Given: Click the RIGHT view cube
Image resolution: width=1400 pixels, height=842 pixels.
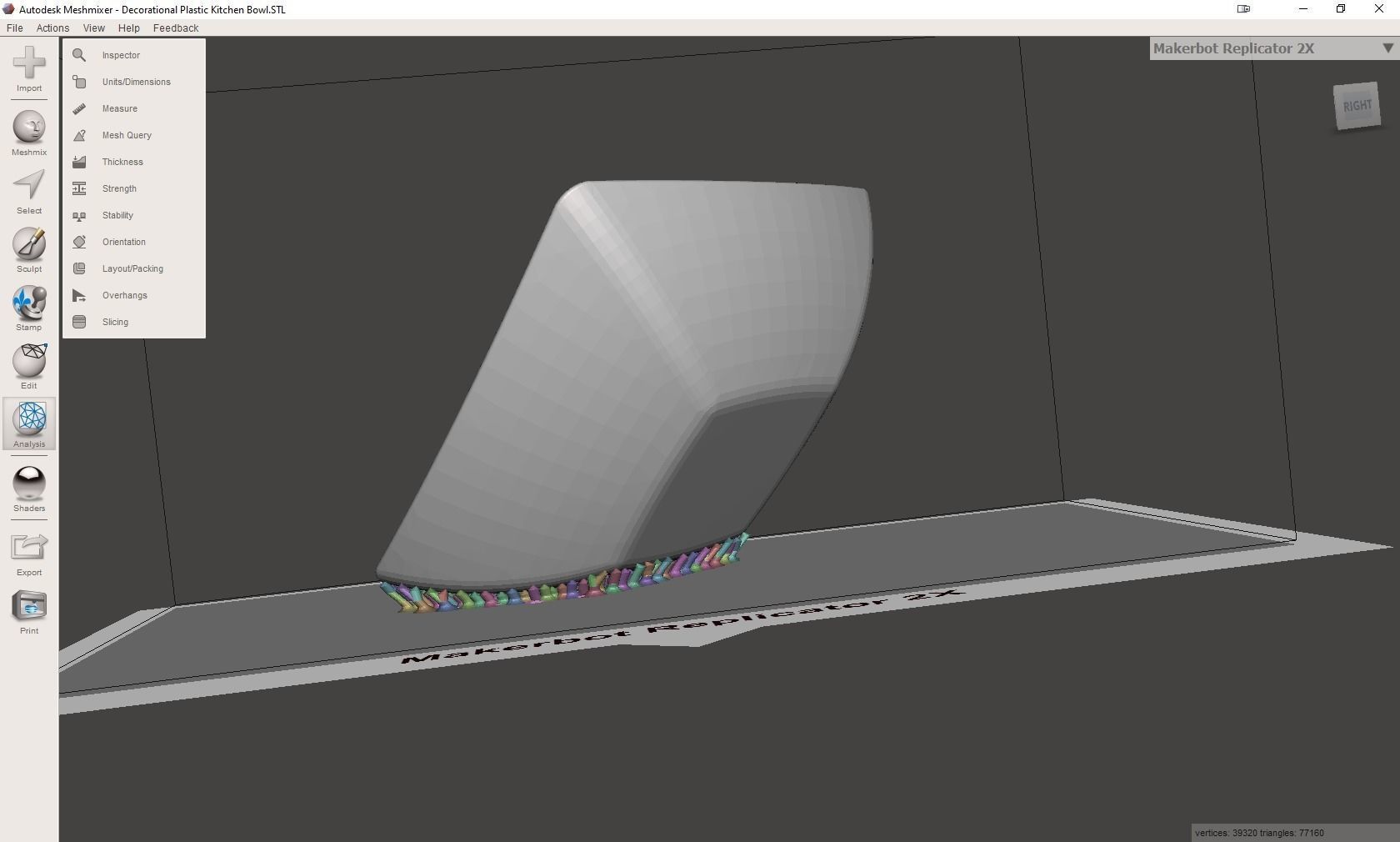Looking at the screenshot, I should tap(1357, 106).
